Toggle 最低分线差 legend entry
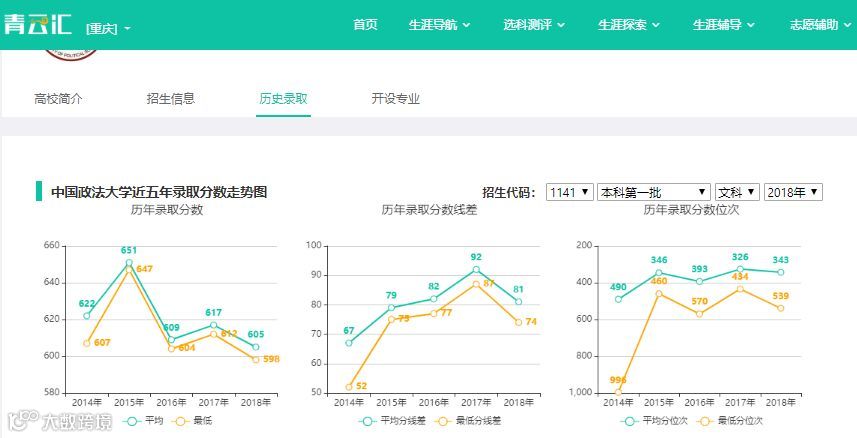 (x=468, y=421)
